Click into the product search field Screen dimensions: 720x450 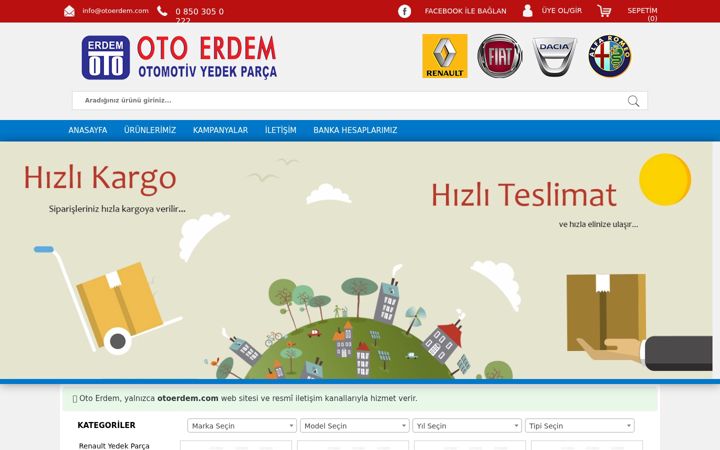click(360, 101)
